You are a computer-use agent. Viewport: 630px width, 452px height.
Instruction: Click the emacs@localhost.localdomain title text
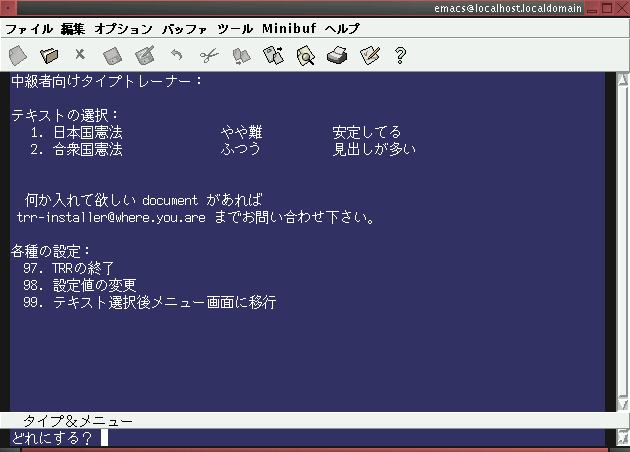pyautogui.click(x=508, y=8)
